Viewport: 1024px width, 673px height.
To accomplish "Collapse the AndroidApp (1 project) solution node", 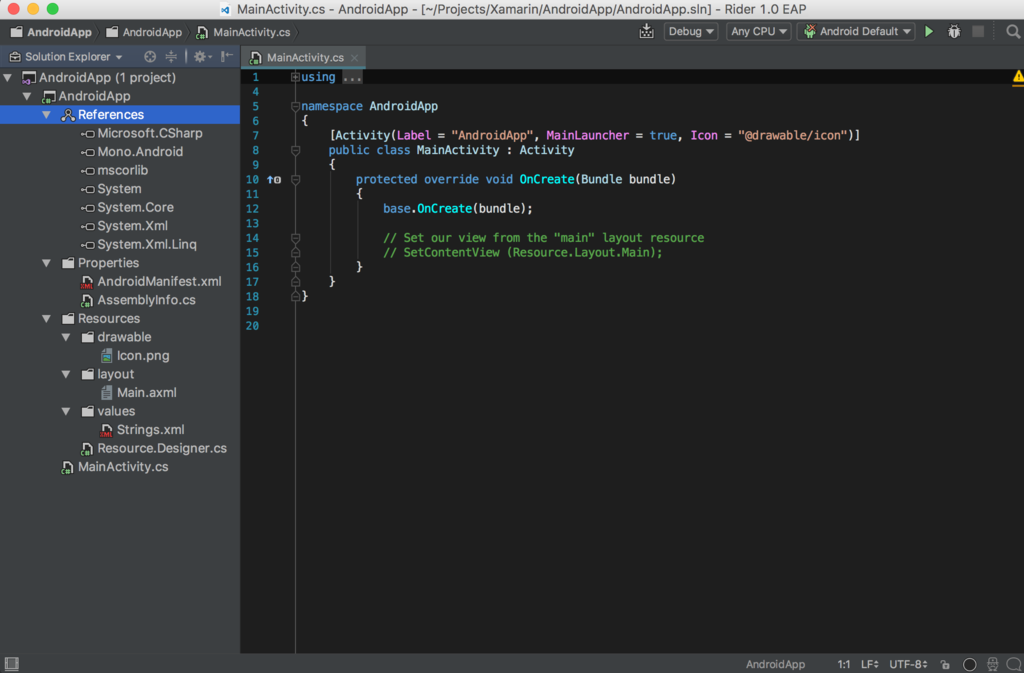I will pyautogui.click(x=8, y=78).
